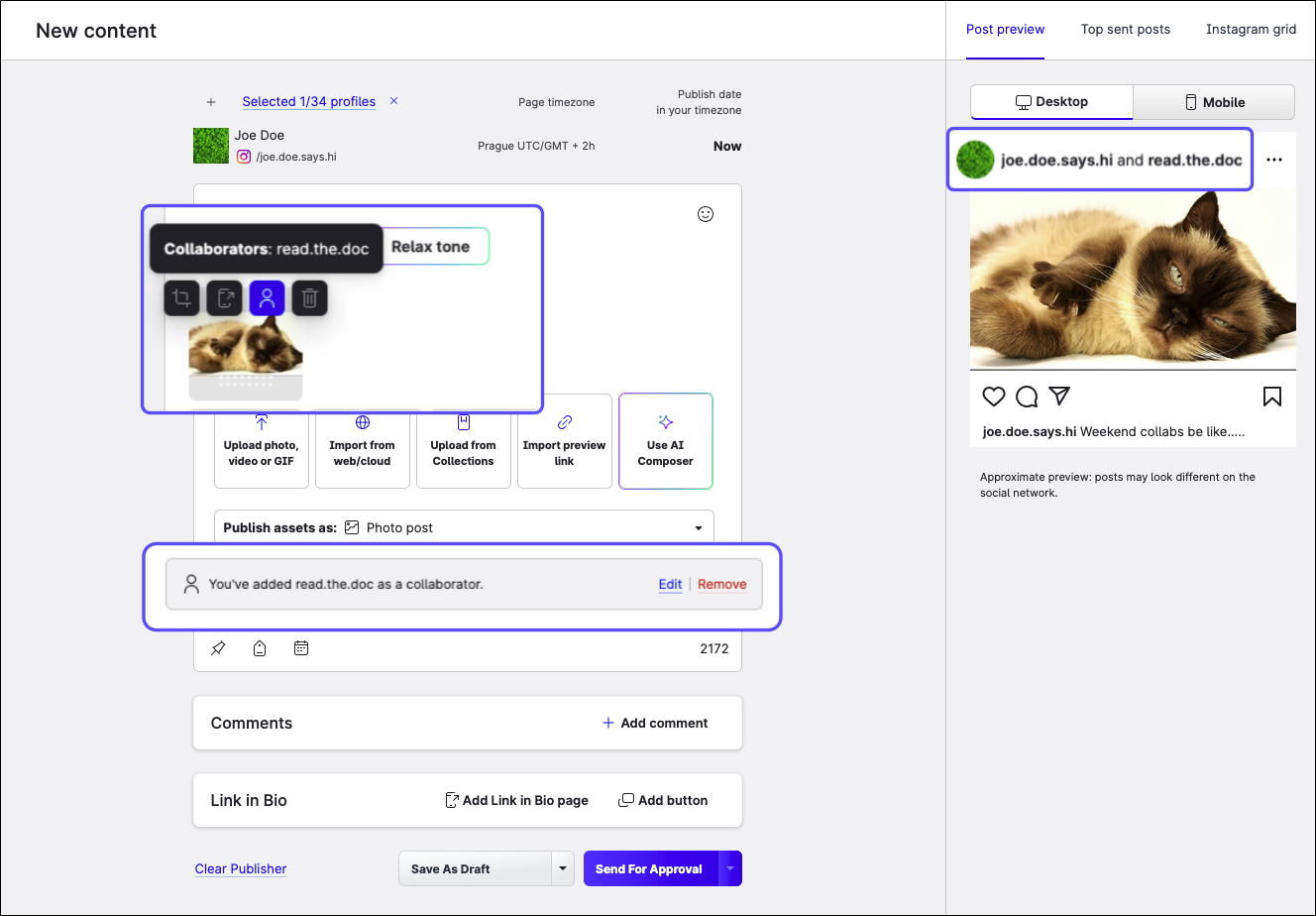Click the crop image icon
The image size is (1316, 916).
pos(182,298)
